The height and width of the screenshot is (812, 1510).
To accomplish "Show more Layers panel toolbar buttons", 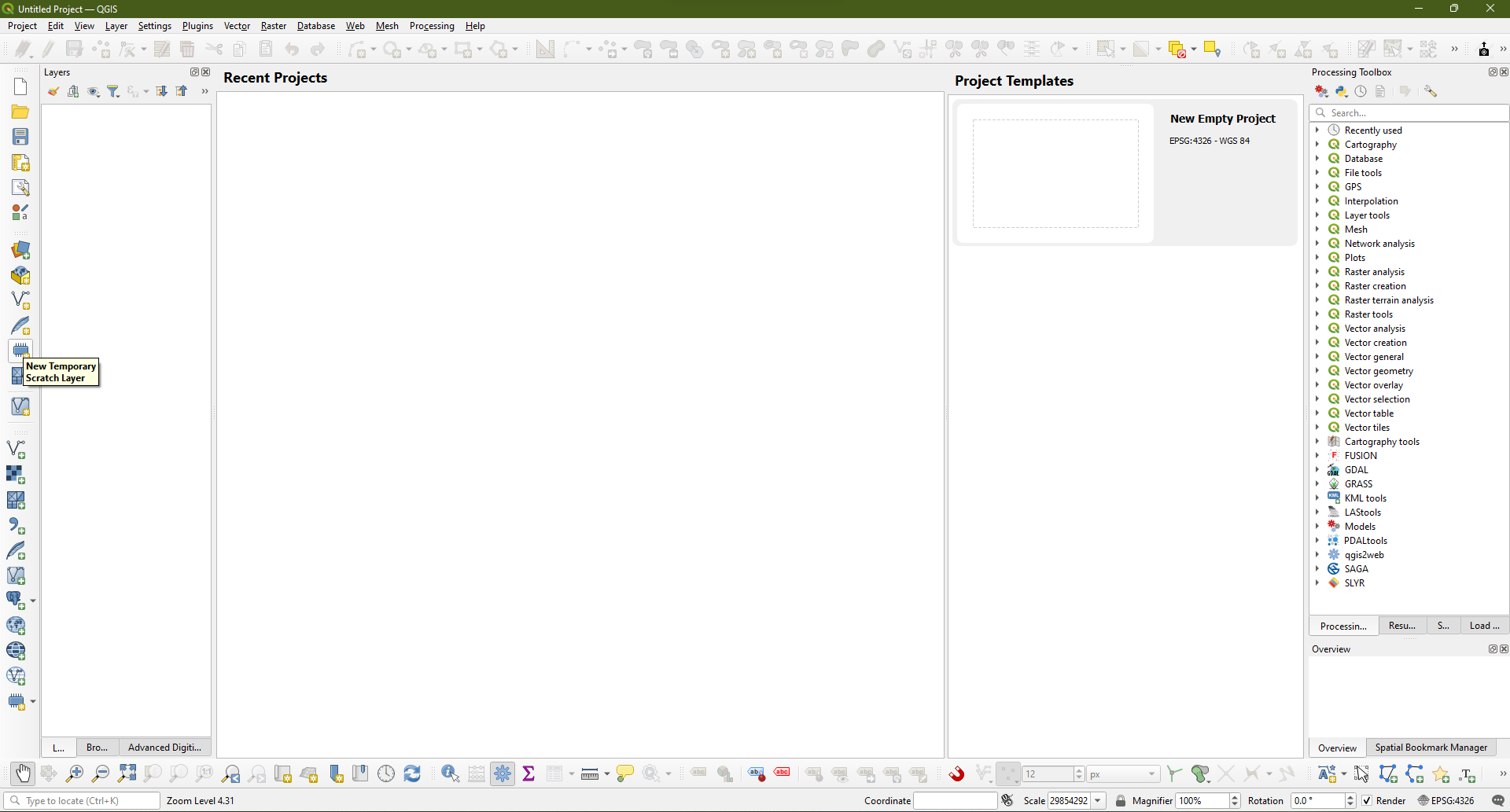I will tap(204, 91).
